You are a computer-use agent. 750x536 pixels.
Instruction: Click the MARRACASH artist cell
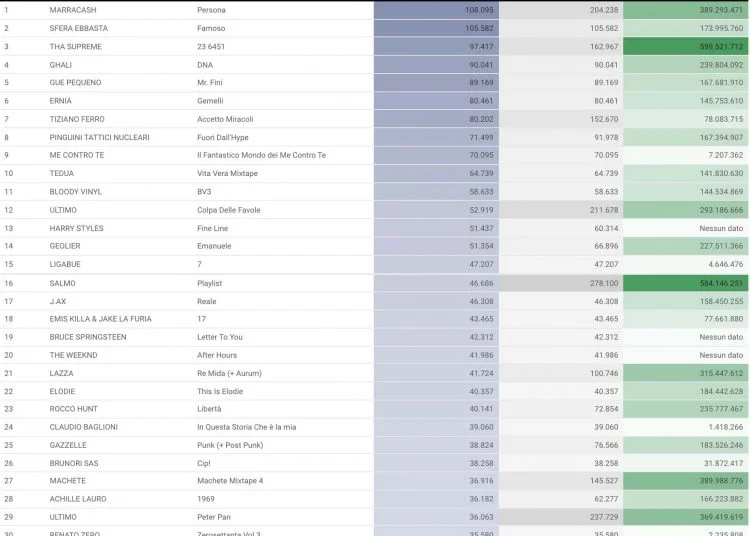(73, 10)
